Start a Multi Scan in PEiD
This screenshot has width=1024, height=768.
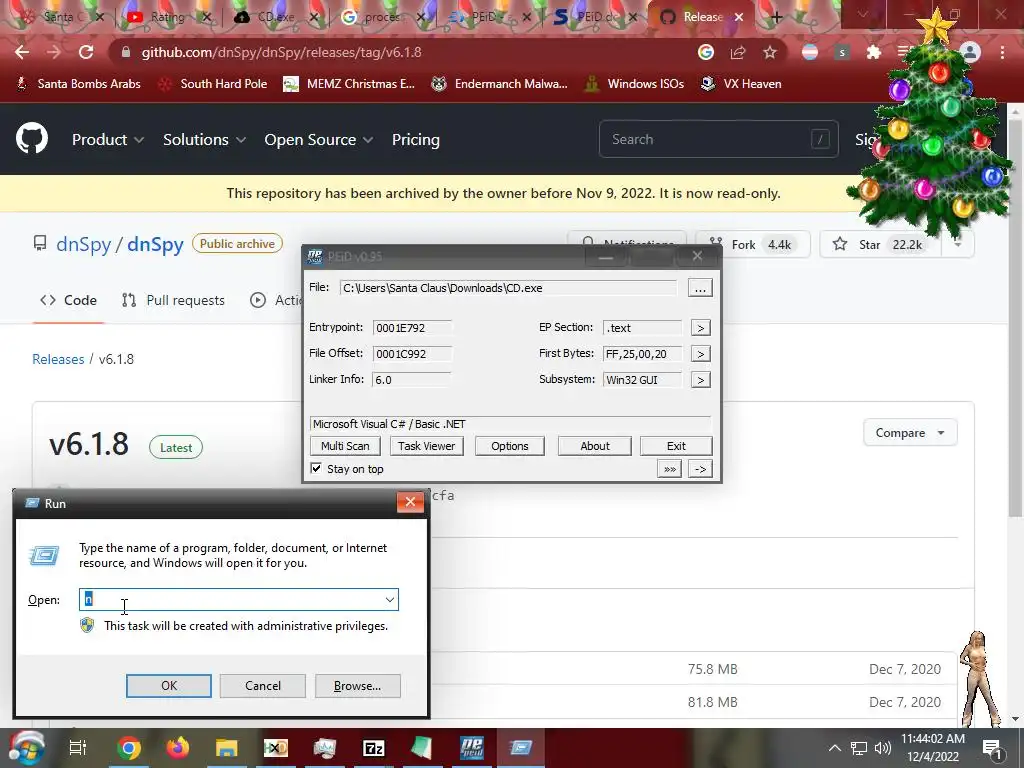345,446
